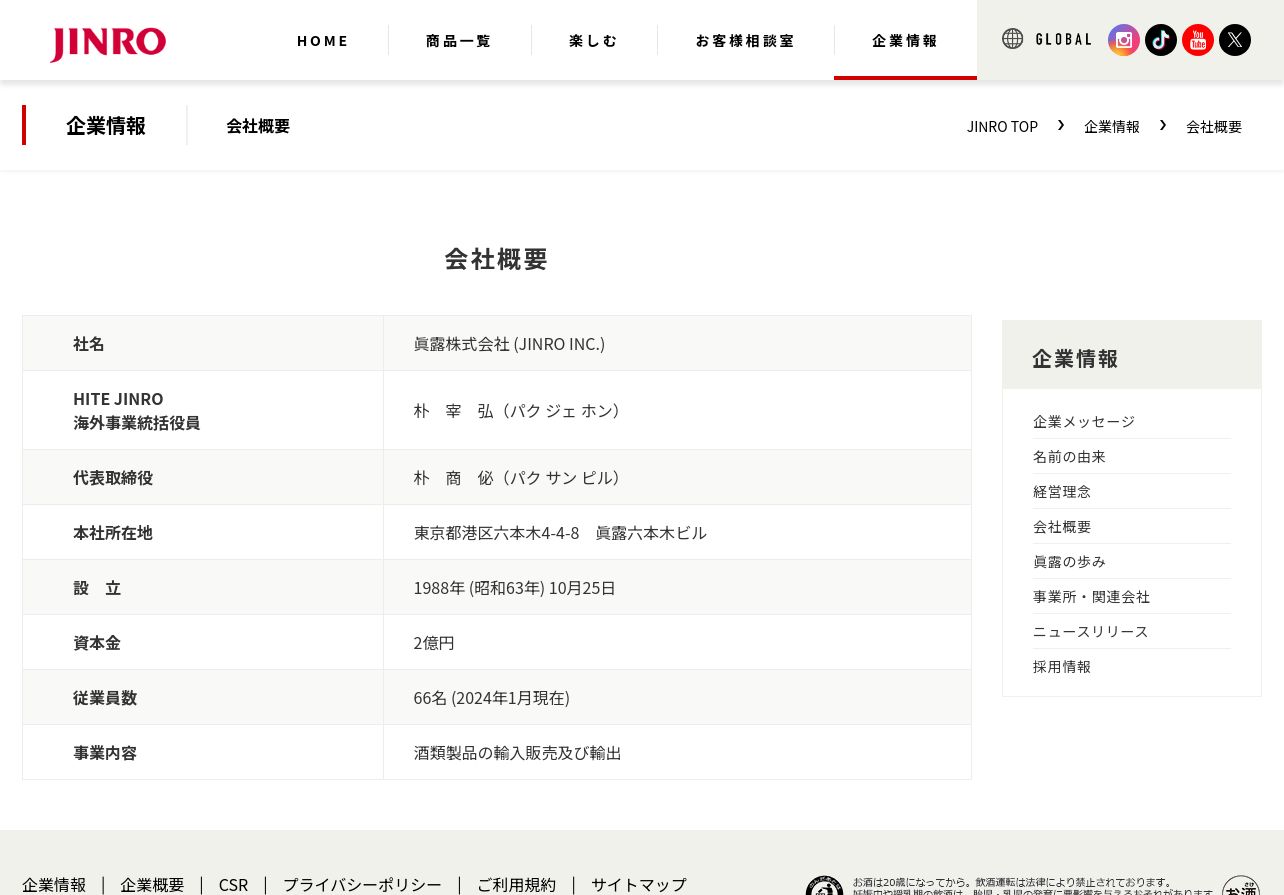The height and width of the screenshot is (895, 1284).
Task: Click the JINRO TOP breadcrumb
Action: tap(1002, 127)
